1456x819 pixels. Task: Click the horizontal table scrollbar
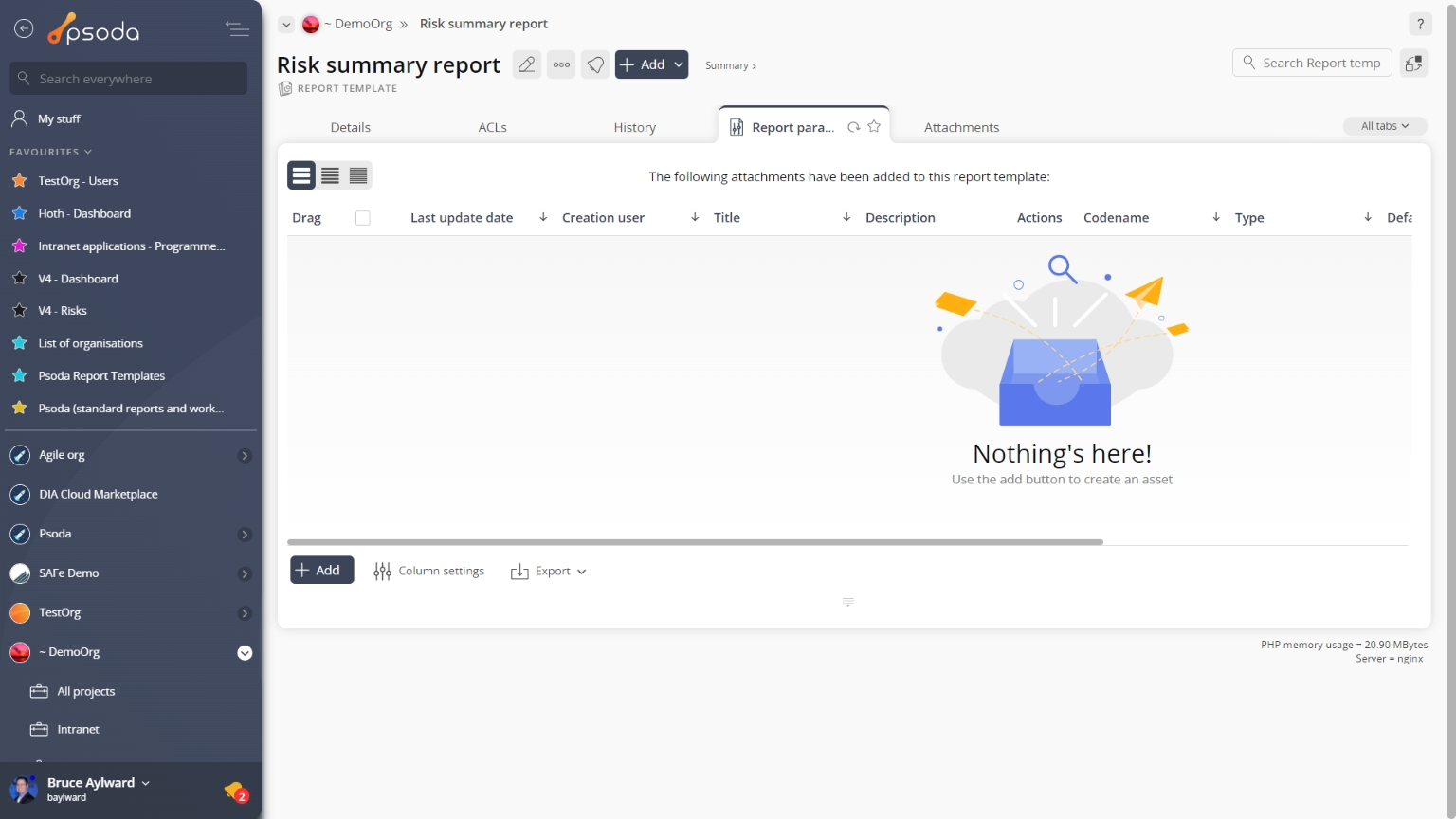(x=695, y=542)
